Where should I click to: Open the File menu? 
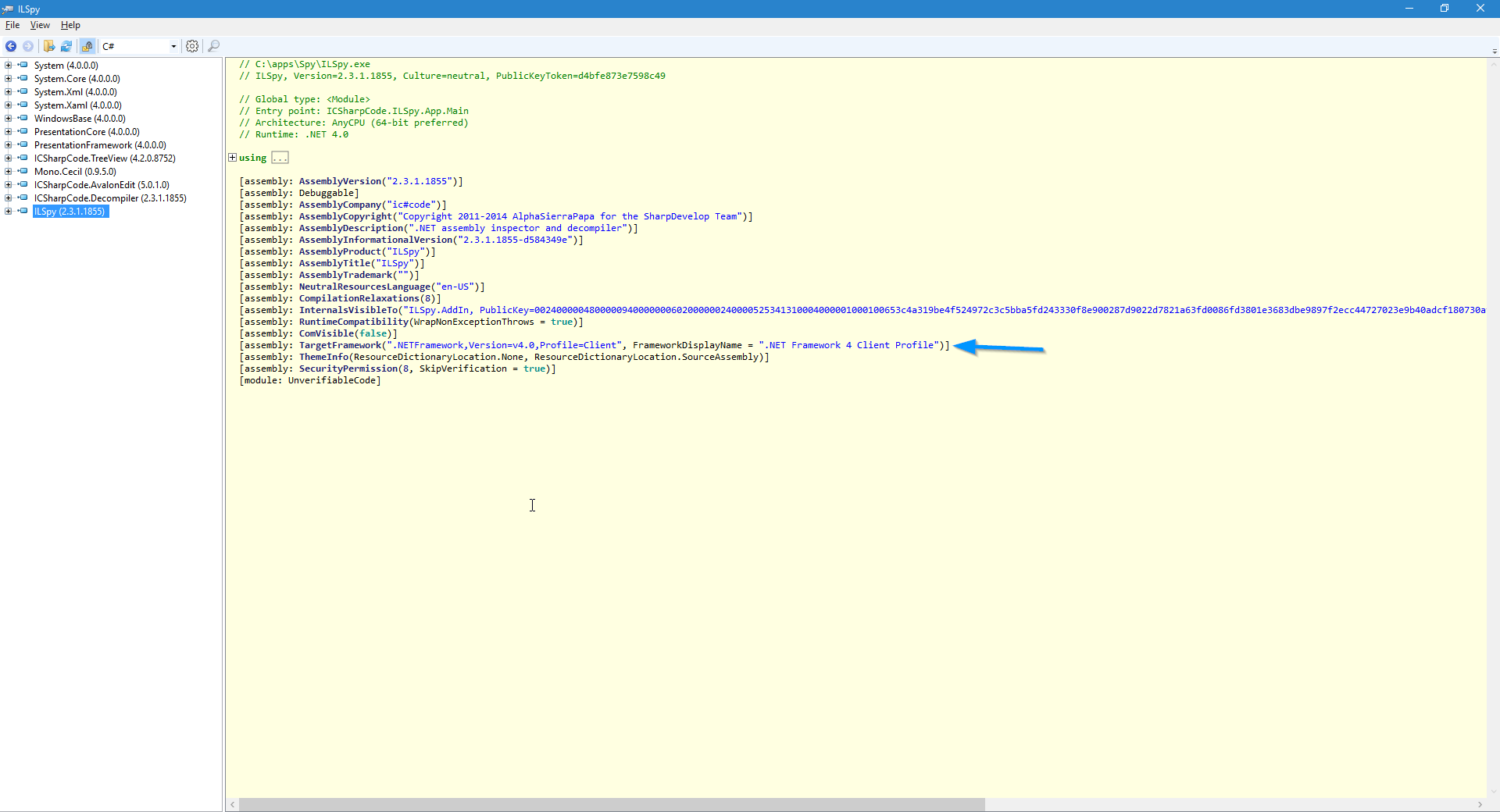(12, 25)
